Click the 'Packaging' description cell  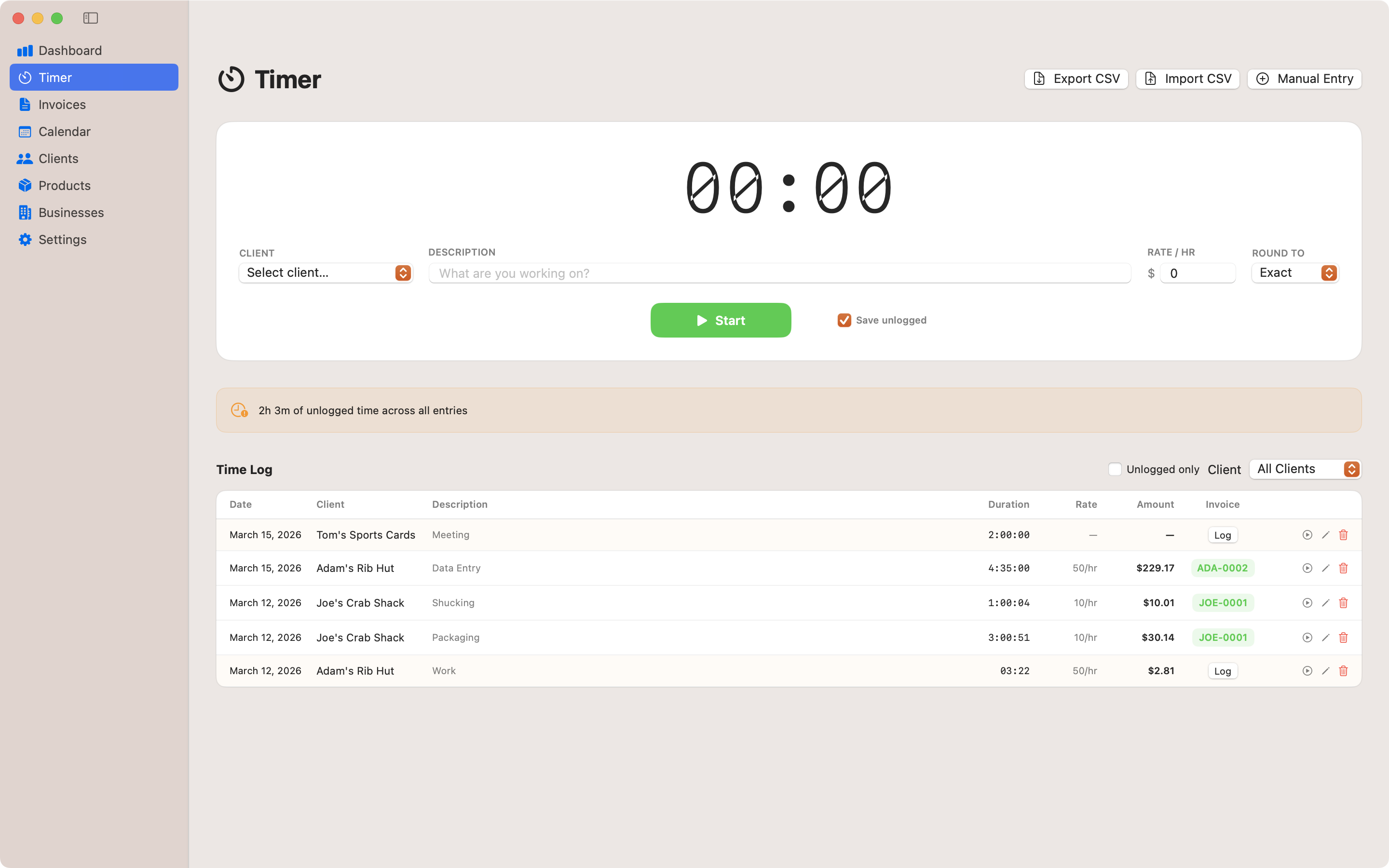[x=456, y=638]
